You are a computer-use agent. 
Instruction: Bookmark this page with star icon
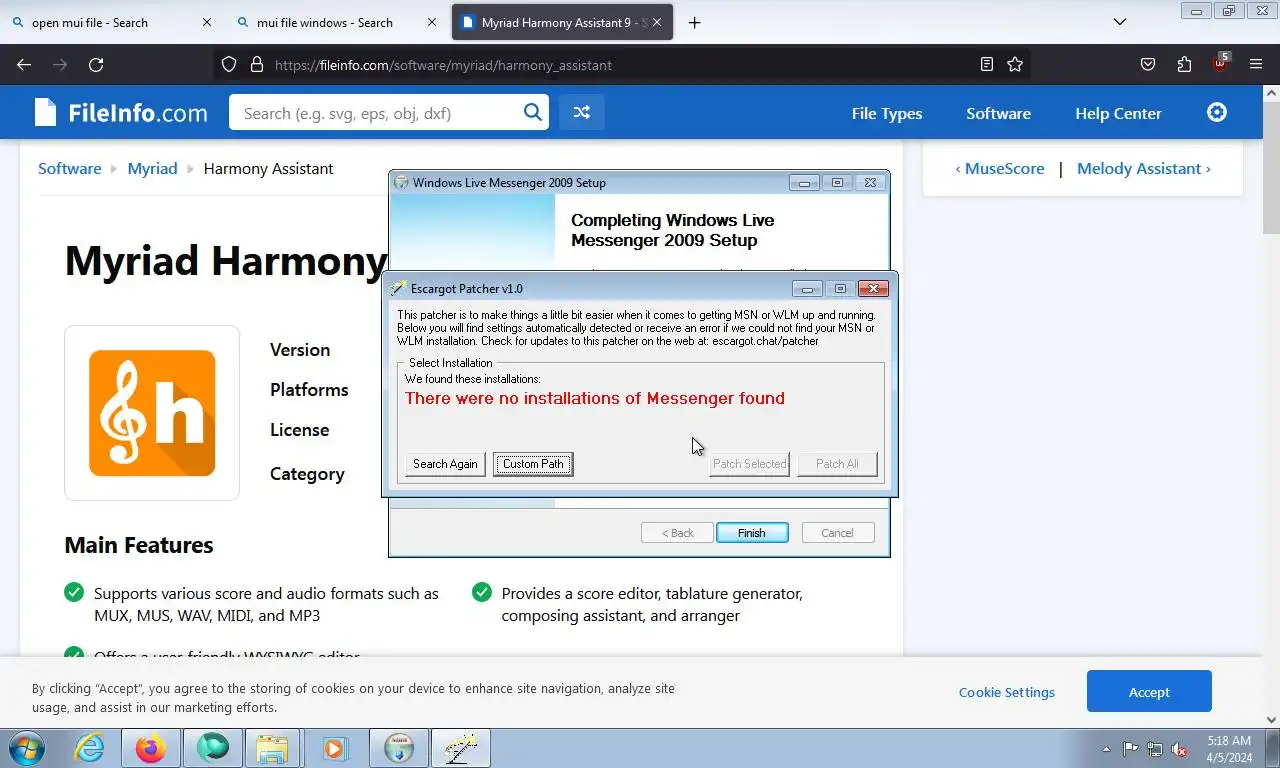(1015, 65)
